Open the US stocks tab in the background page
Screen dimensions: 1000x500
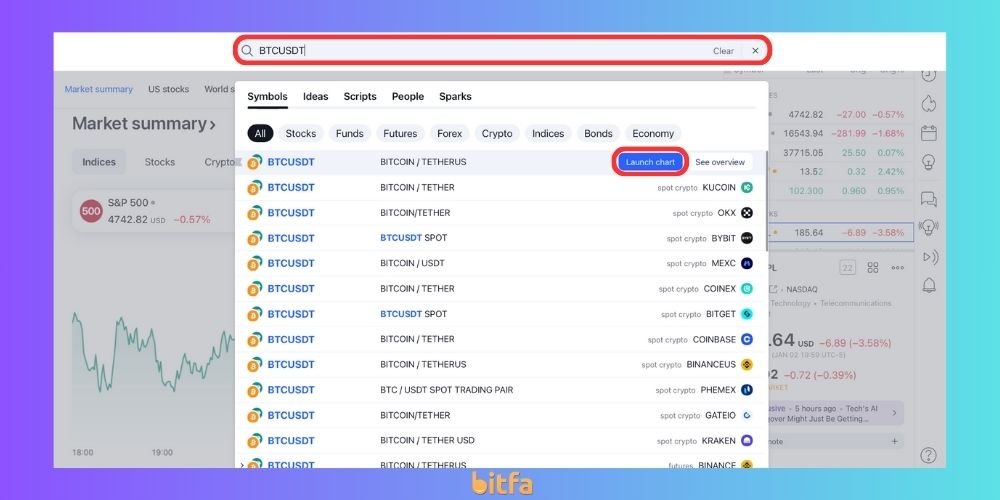coord(168,89)
